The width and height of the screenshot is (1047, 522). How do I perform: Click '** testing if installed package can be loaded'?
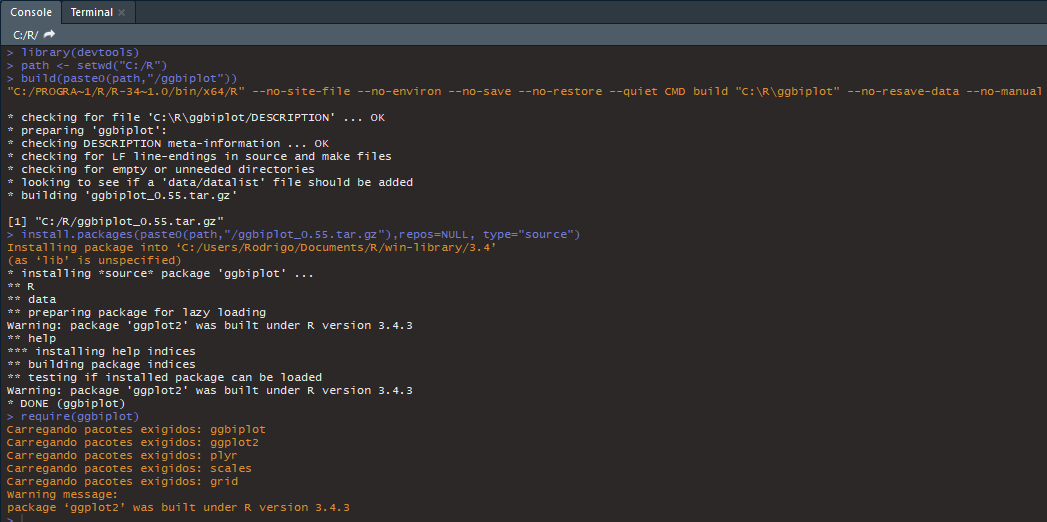[164, 377]
